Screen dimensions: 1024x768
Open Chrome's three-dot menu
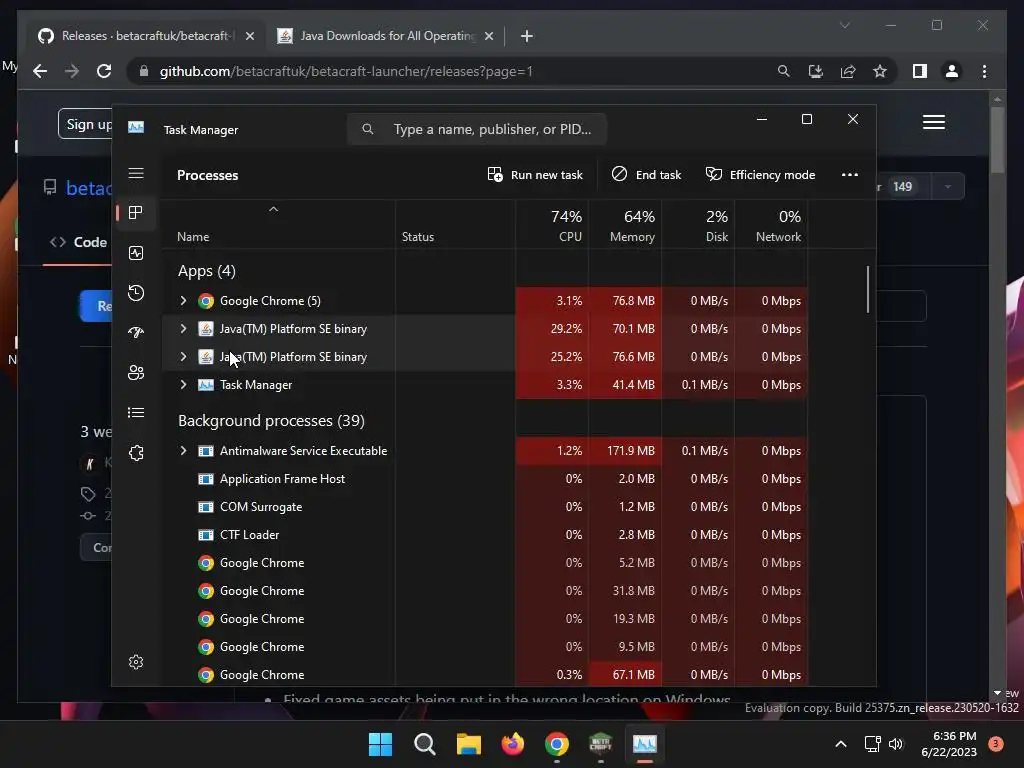[x=984, y=71]
